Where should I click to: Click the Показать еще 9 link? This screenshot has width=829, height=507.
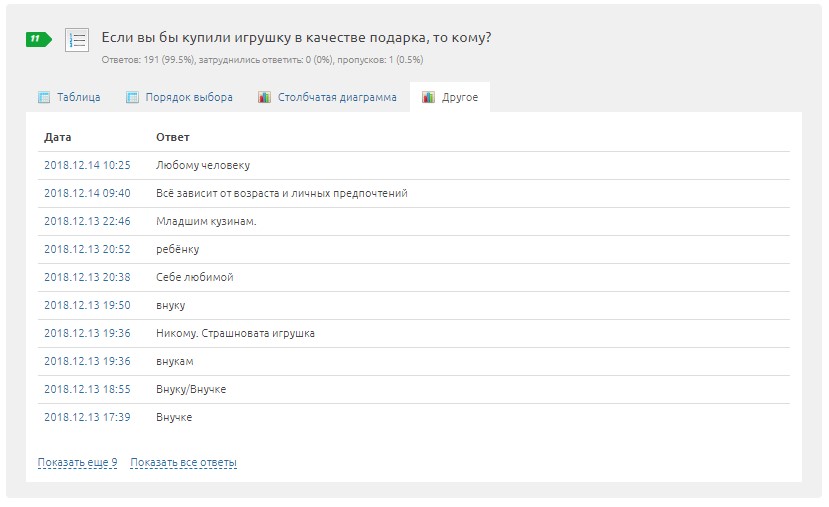[77, 463]
